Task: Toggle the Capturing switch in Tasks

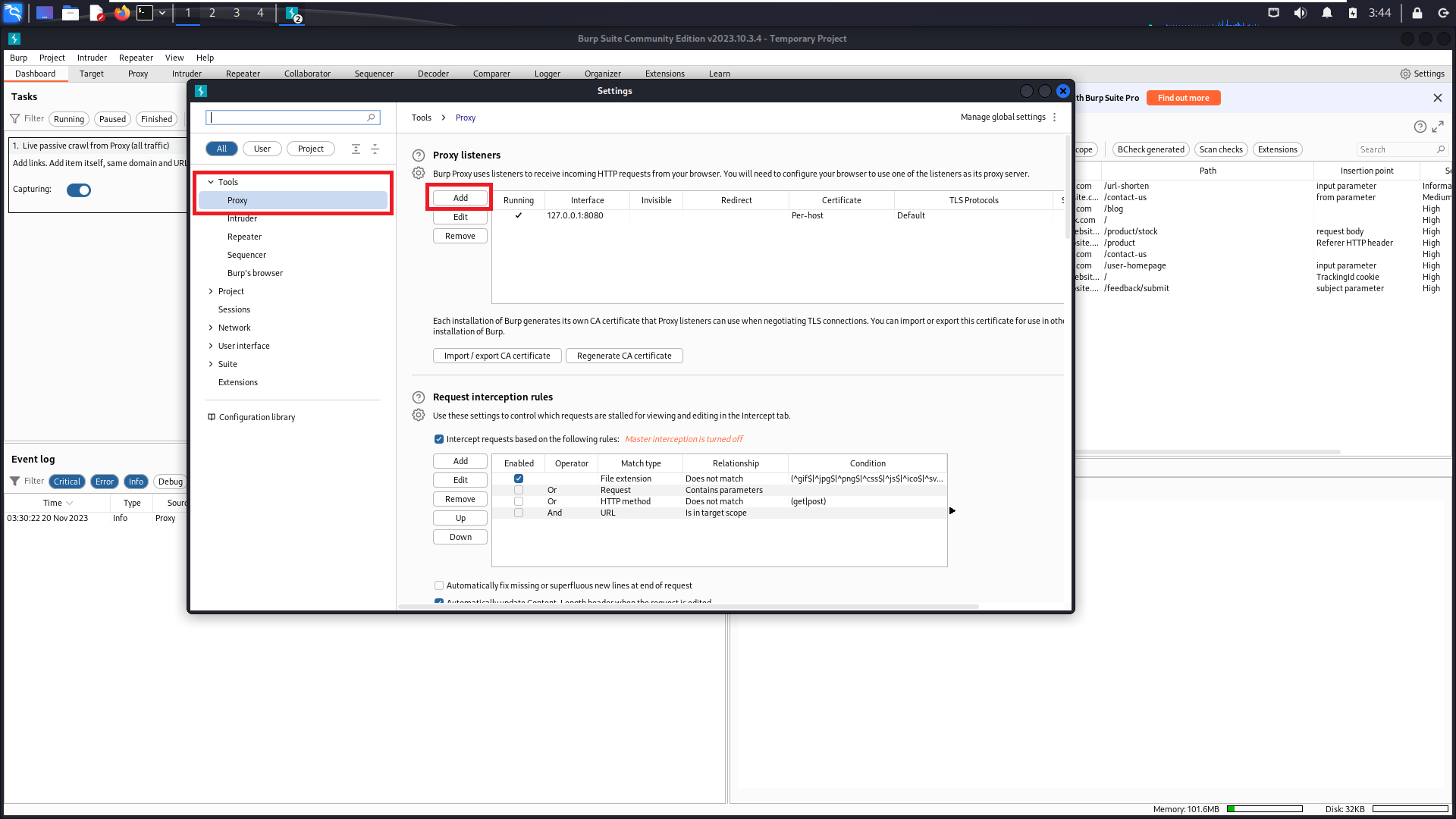Action: click(79, 190)
